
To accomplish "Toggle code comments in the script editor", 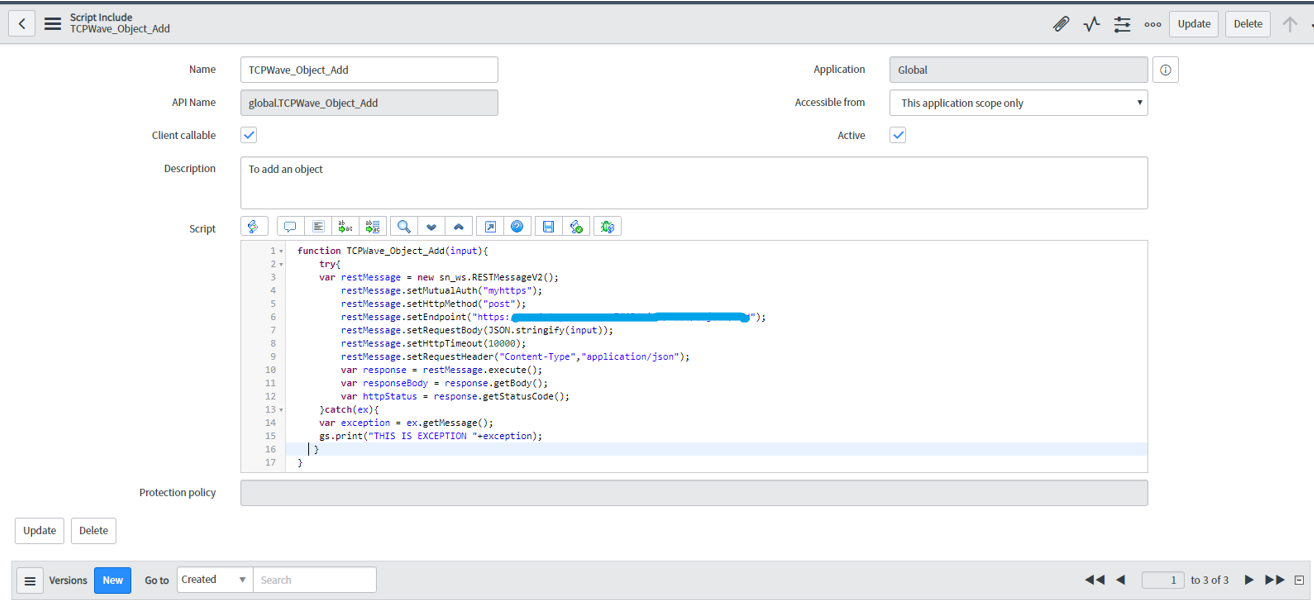I will click(x=290, y=226).
